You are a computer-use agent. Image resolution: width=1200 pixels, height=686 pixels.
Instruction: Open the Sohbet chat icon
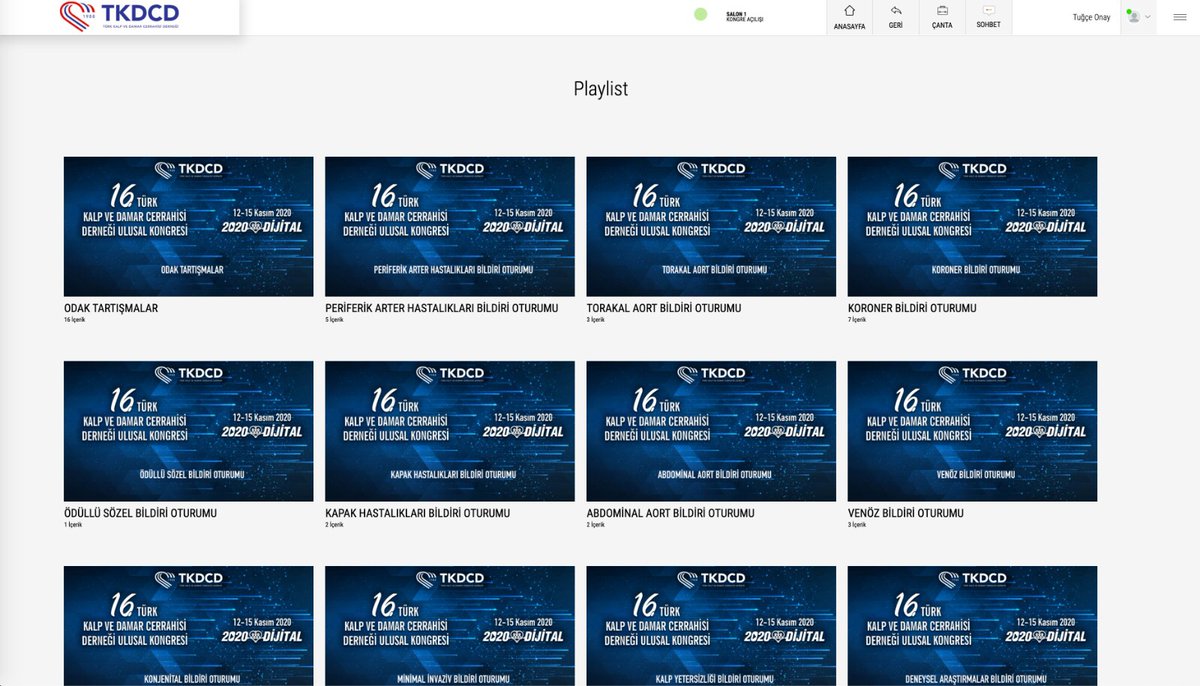[988, 11]
